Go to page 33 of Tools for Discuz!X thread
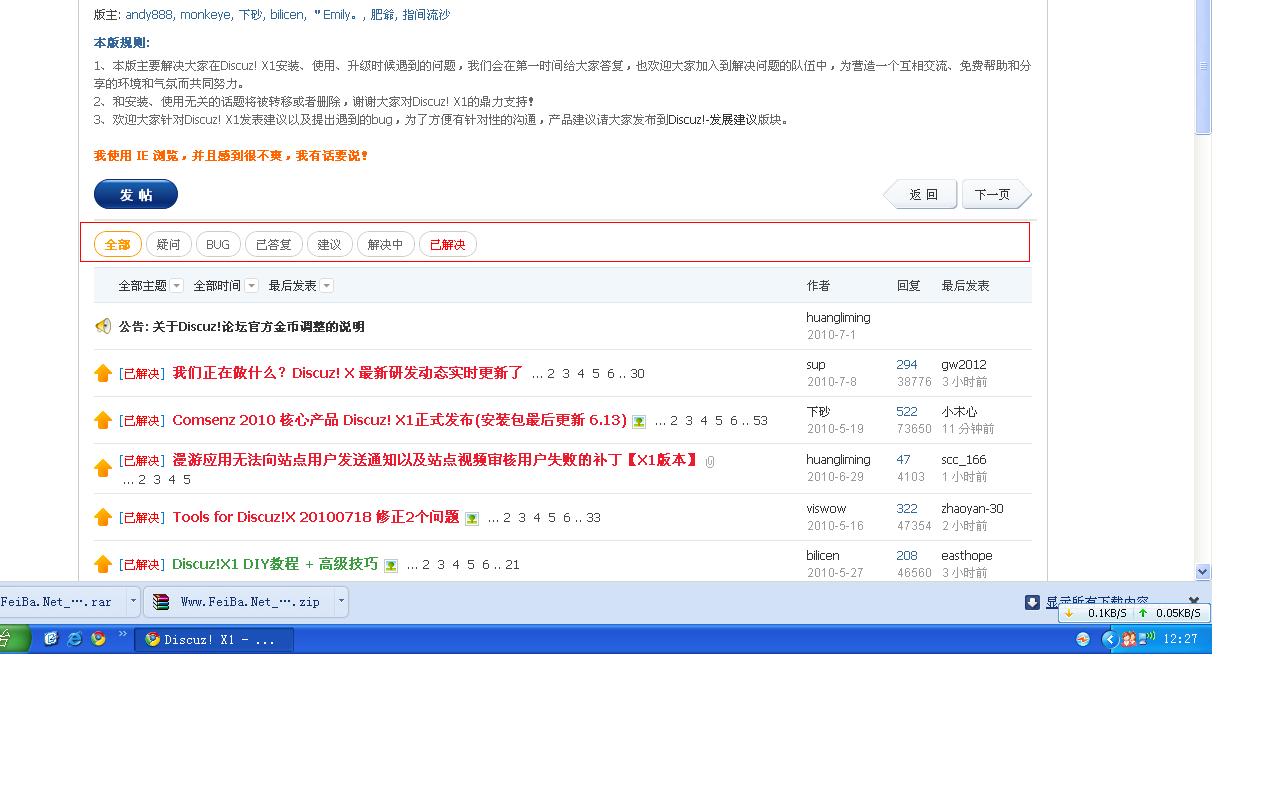 coord(593,518)
